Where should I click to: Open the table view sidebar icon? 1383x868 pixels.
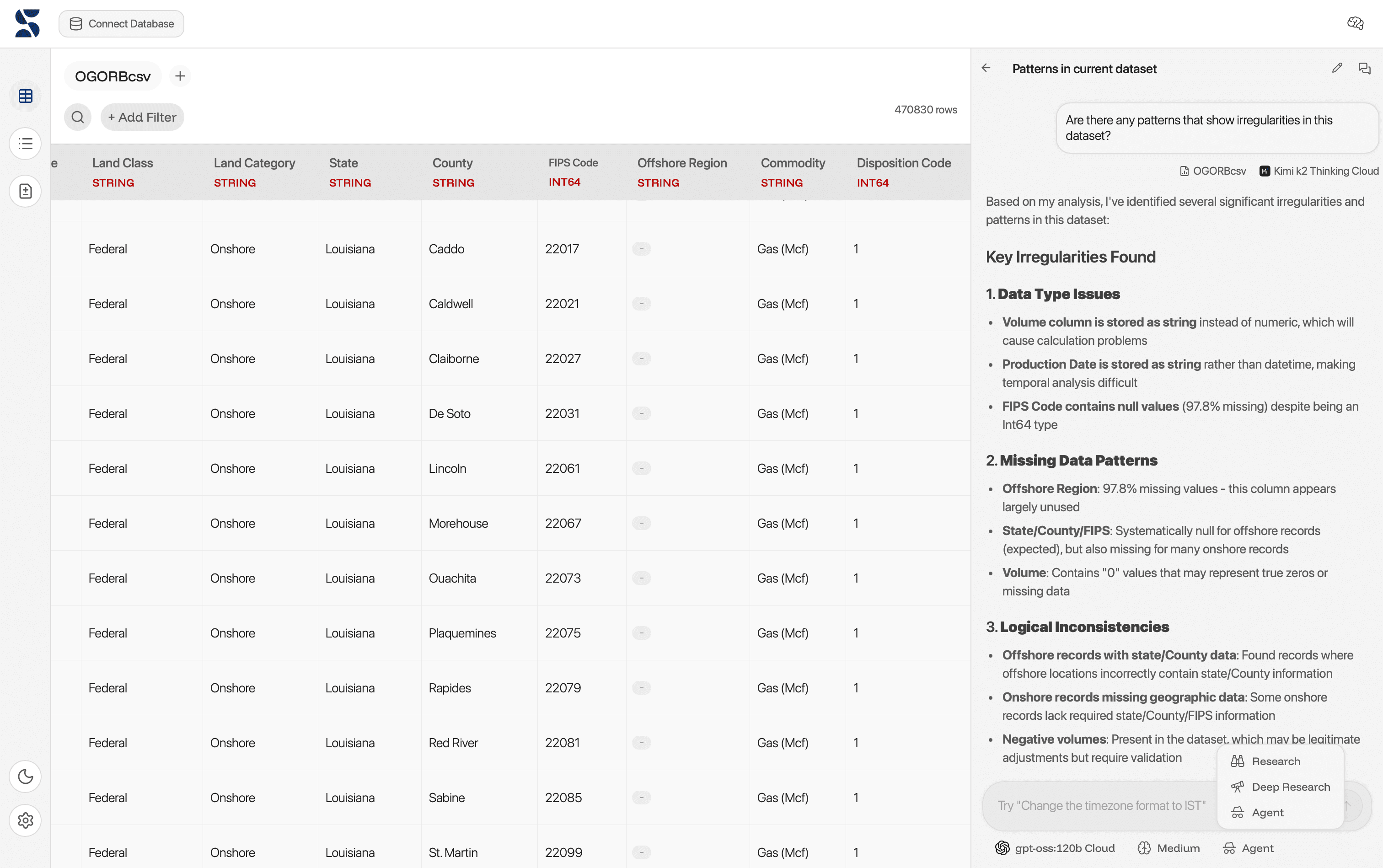[x=25, y=96]
